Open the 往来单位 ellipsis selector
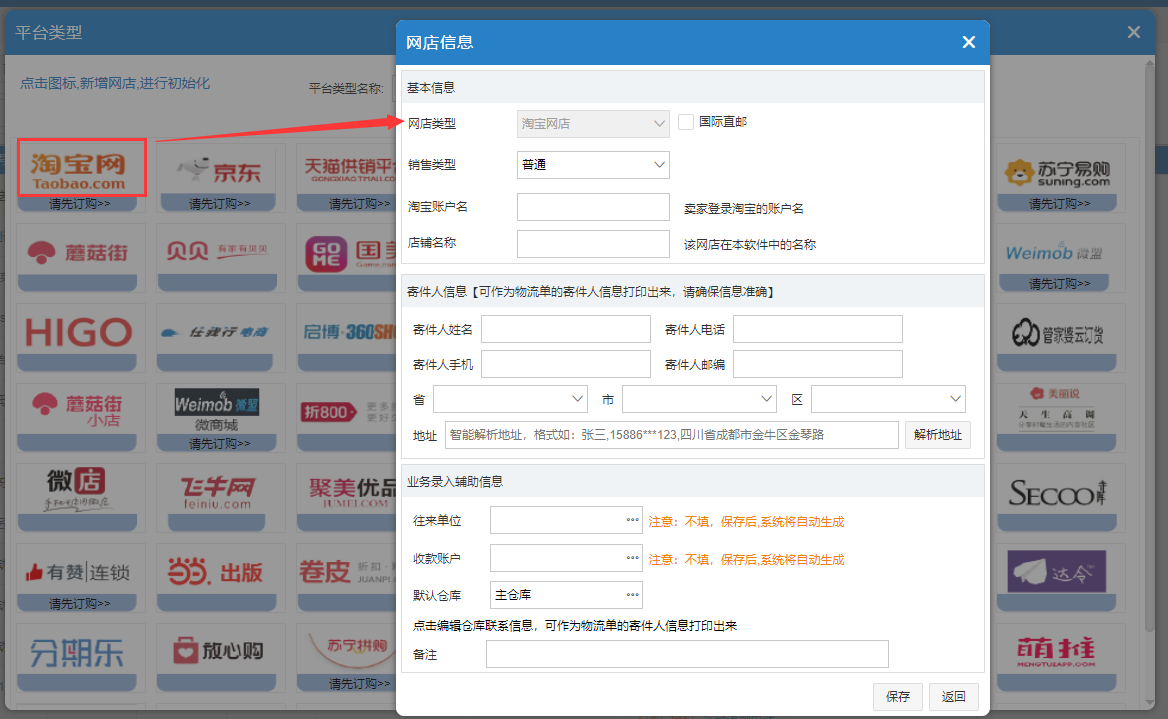Screen dimensions: 1168x719 click(632, 520)
